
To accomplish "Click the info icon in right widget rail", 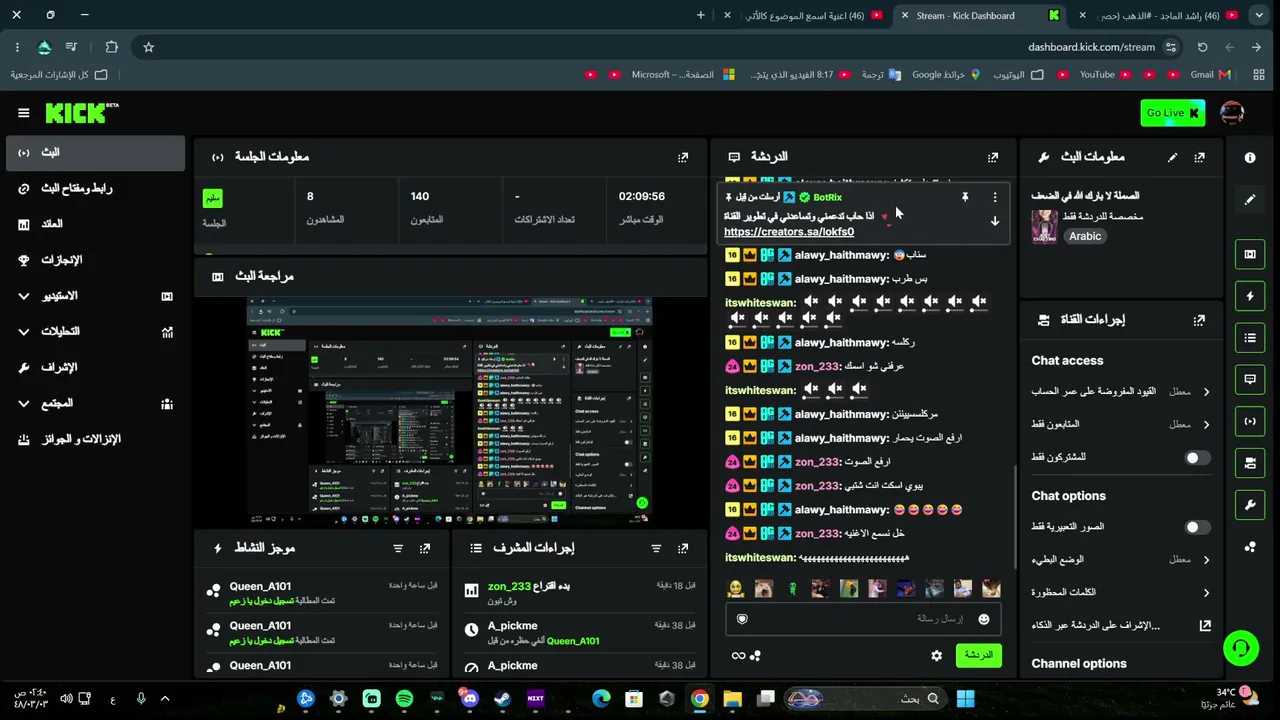I will pos(1250,157).
